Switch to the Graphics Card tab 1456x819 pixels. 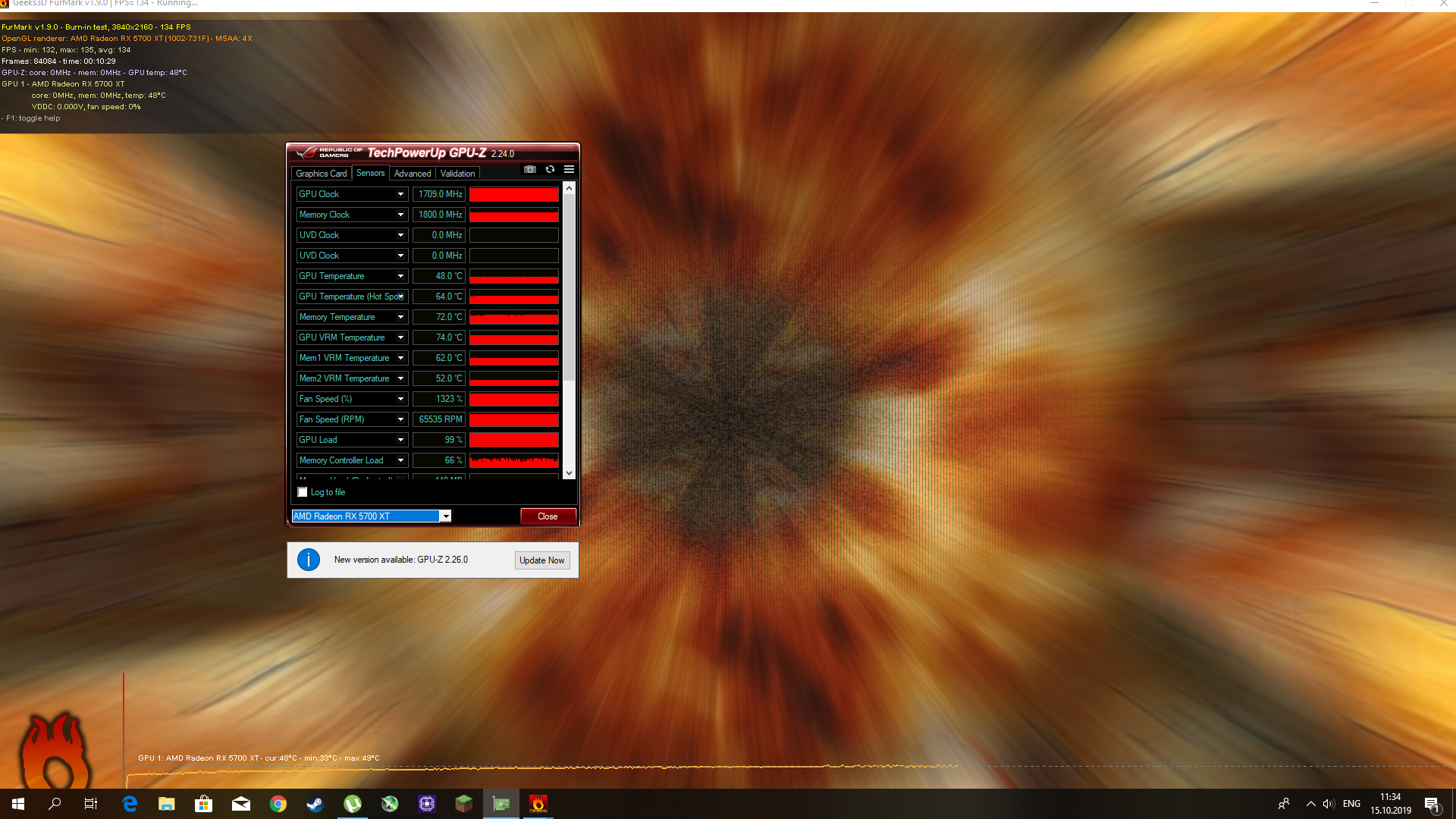(321, 174)
